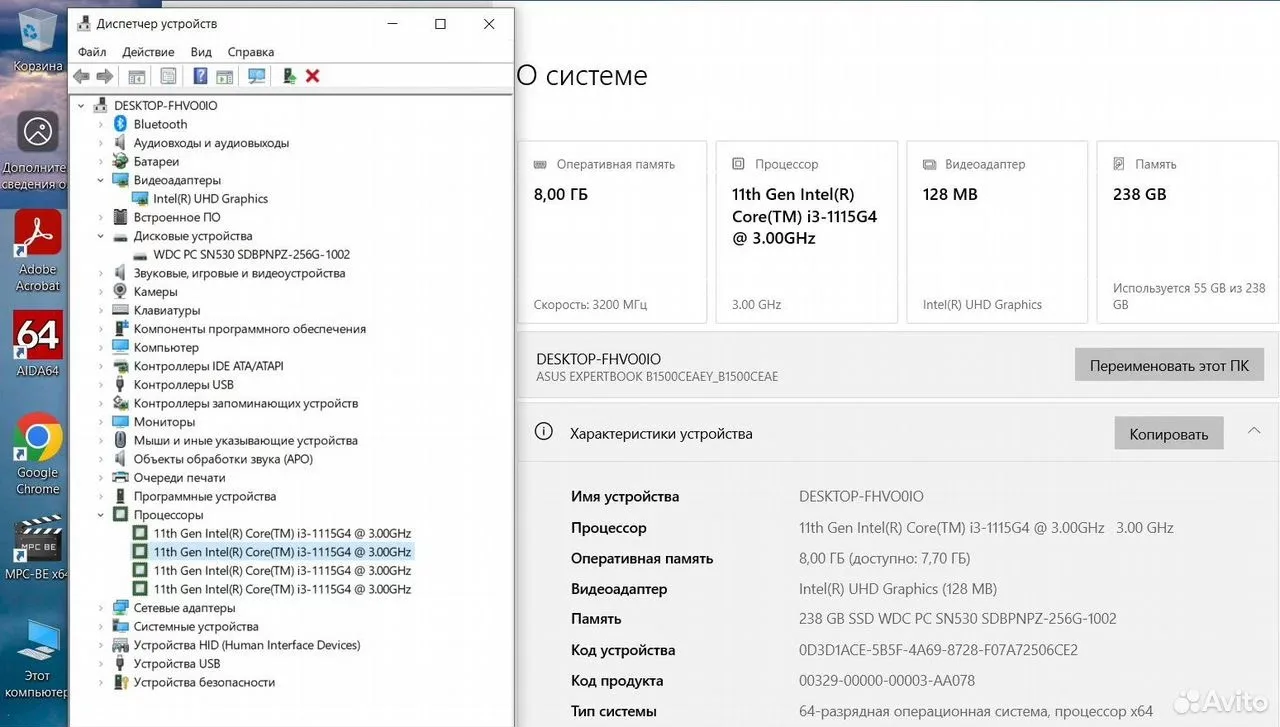Click Переименовать этот ПК button

[x=1169, y=365]
